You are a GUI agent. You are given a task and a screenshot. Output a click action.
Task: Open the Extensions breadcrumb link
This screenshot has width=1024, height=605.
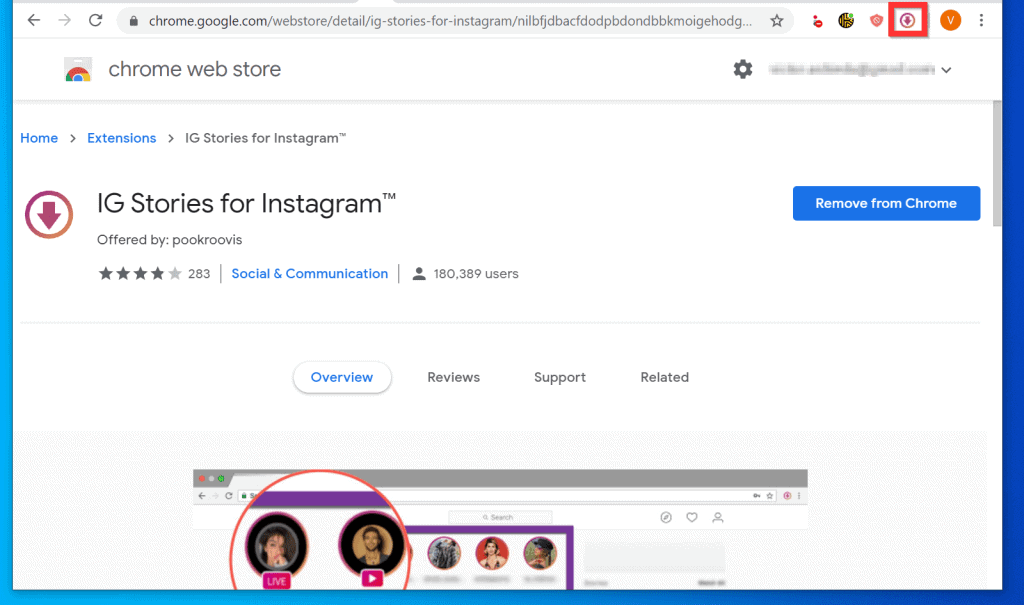121,138
